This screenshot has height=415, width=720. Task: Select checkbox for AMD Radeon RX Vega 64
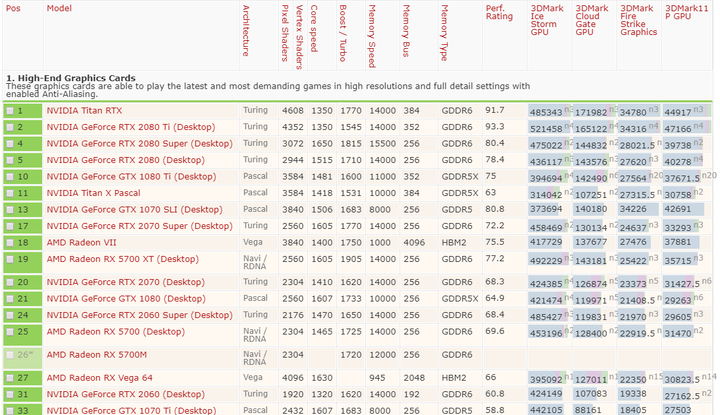coord(10,378)
